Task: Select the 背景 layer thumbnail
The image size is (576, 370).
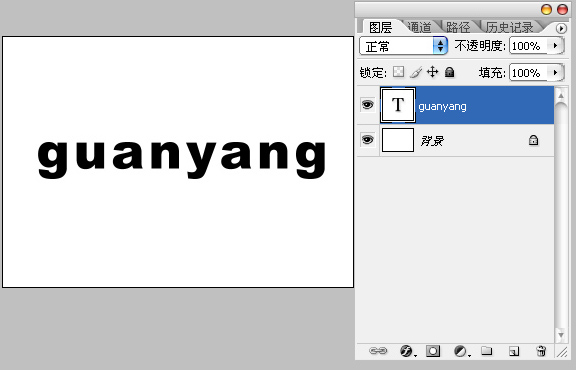Action: pos(398,140)
